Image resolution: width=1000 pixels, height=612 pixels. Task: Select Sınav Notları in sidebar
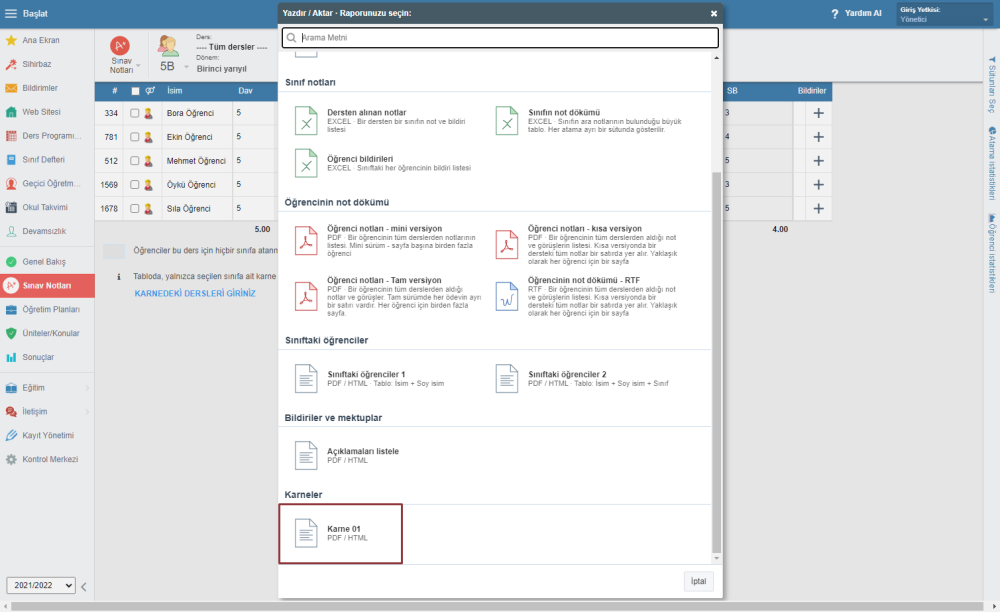point(47,286)
